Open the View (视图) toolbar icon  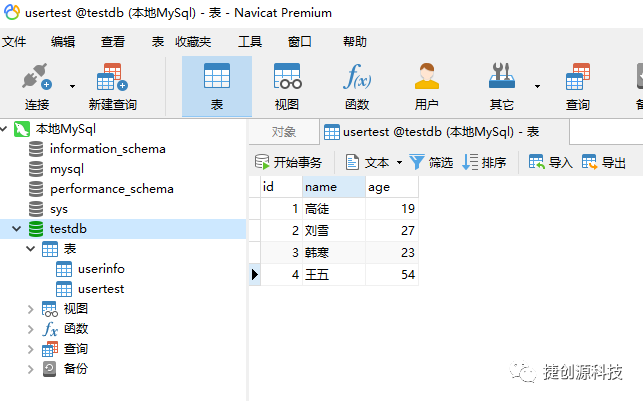click(287, 78)
